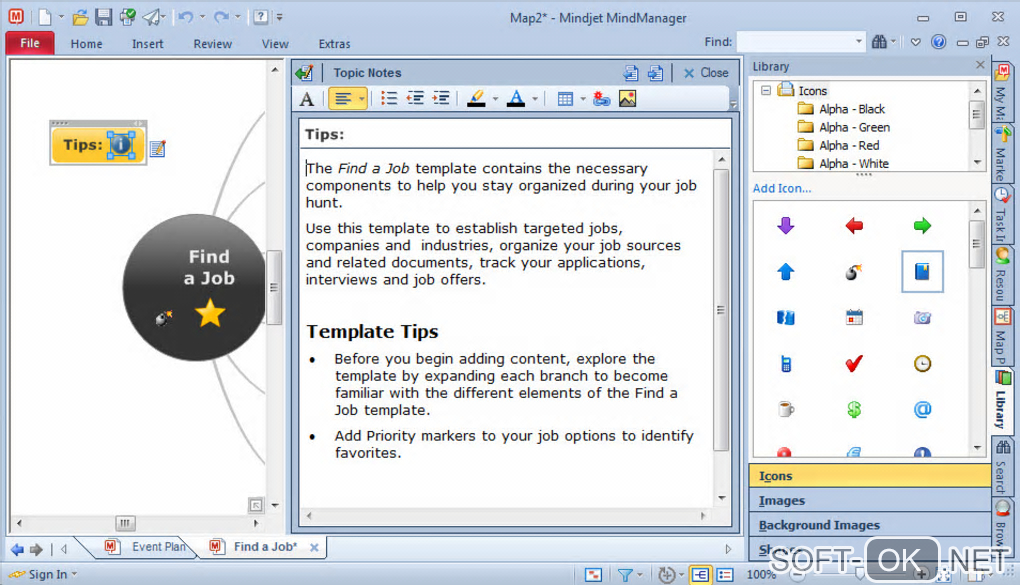Apply blue font color 'A' button

(x=516, y=99)
